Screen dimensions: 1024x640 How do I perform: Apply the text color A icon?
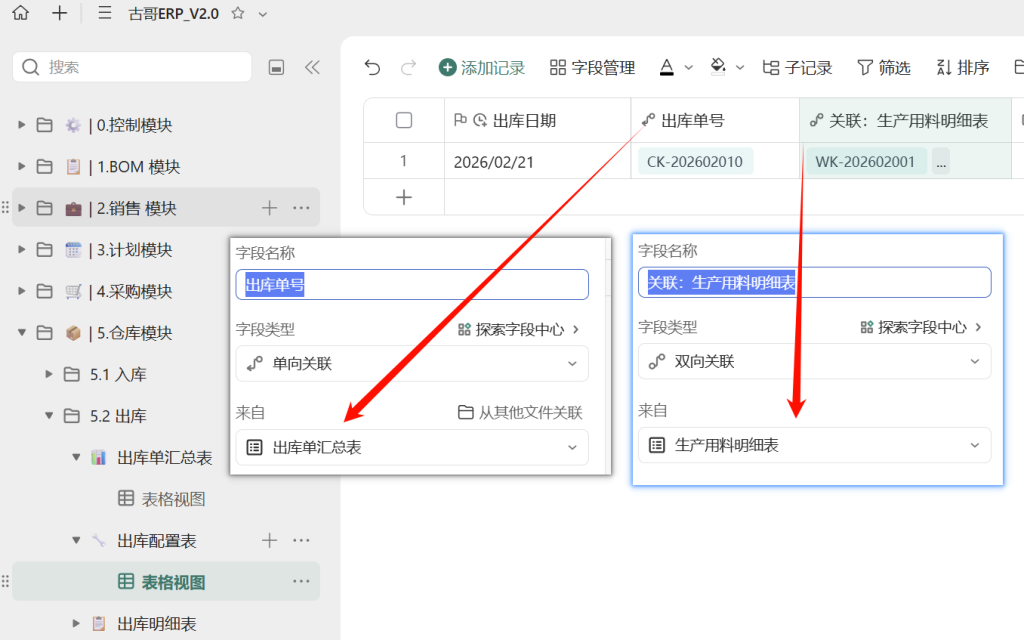(667, 67)
